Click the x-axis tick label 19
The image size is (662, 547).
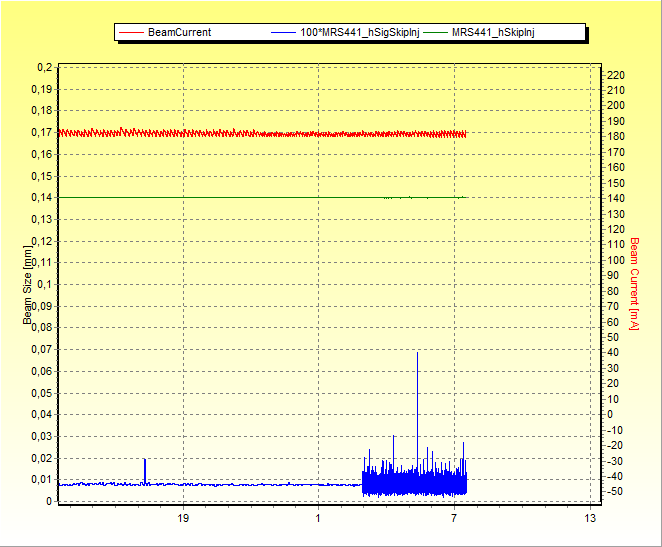(x=182, y=518)
